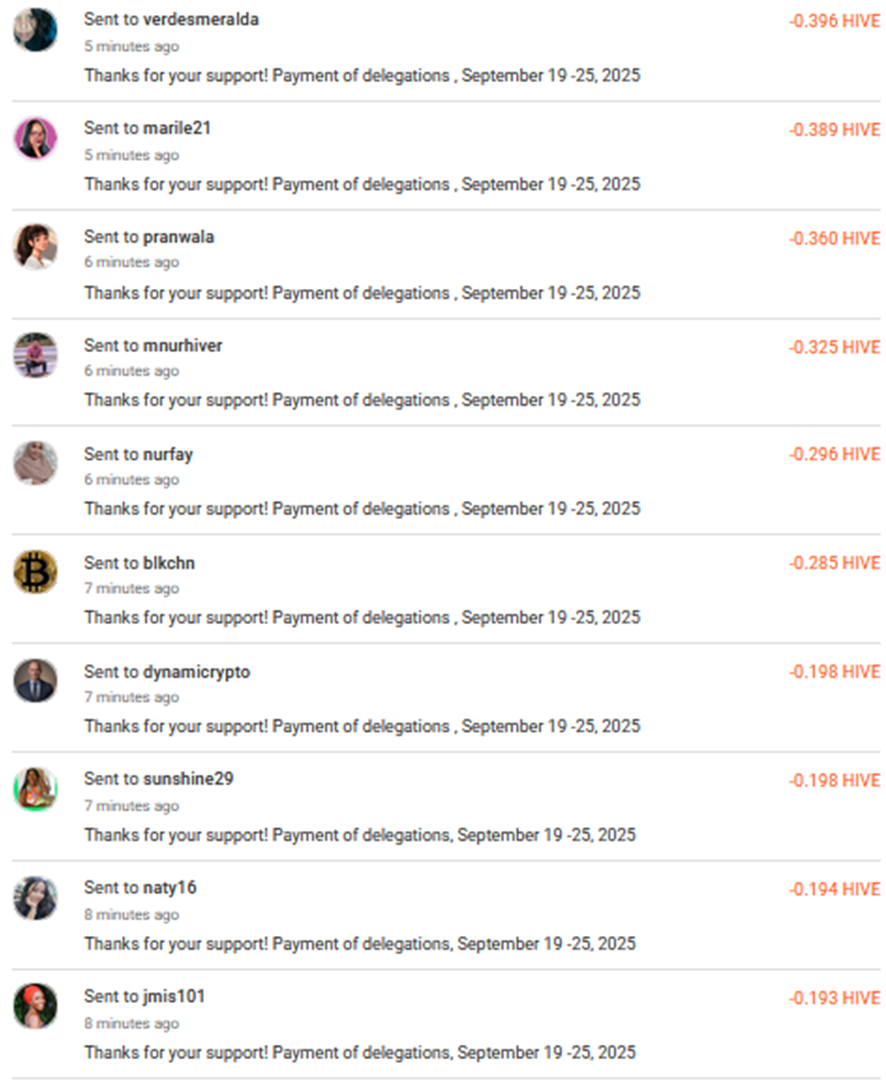Image resolution: width=886 pixels, height=1083 pixels.
Task: Click blkchn's Bitcoin logo avatar
Action: click(x=35, y=572)
